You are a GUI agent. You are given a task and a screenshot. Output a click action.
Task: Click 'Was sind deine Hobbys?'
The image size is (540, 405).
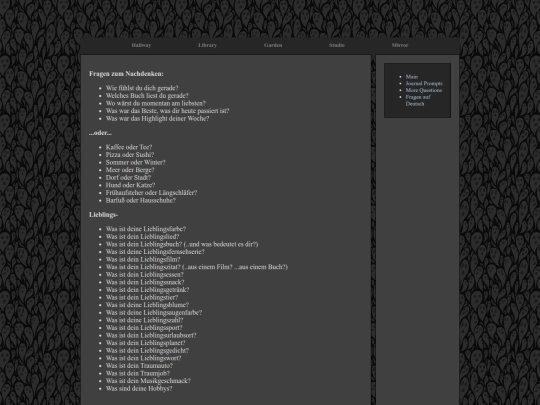[139, 388]
